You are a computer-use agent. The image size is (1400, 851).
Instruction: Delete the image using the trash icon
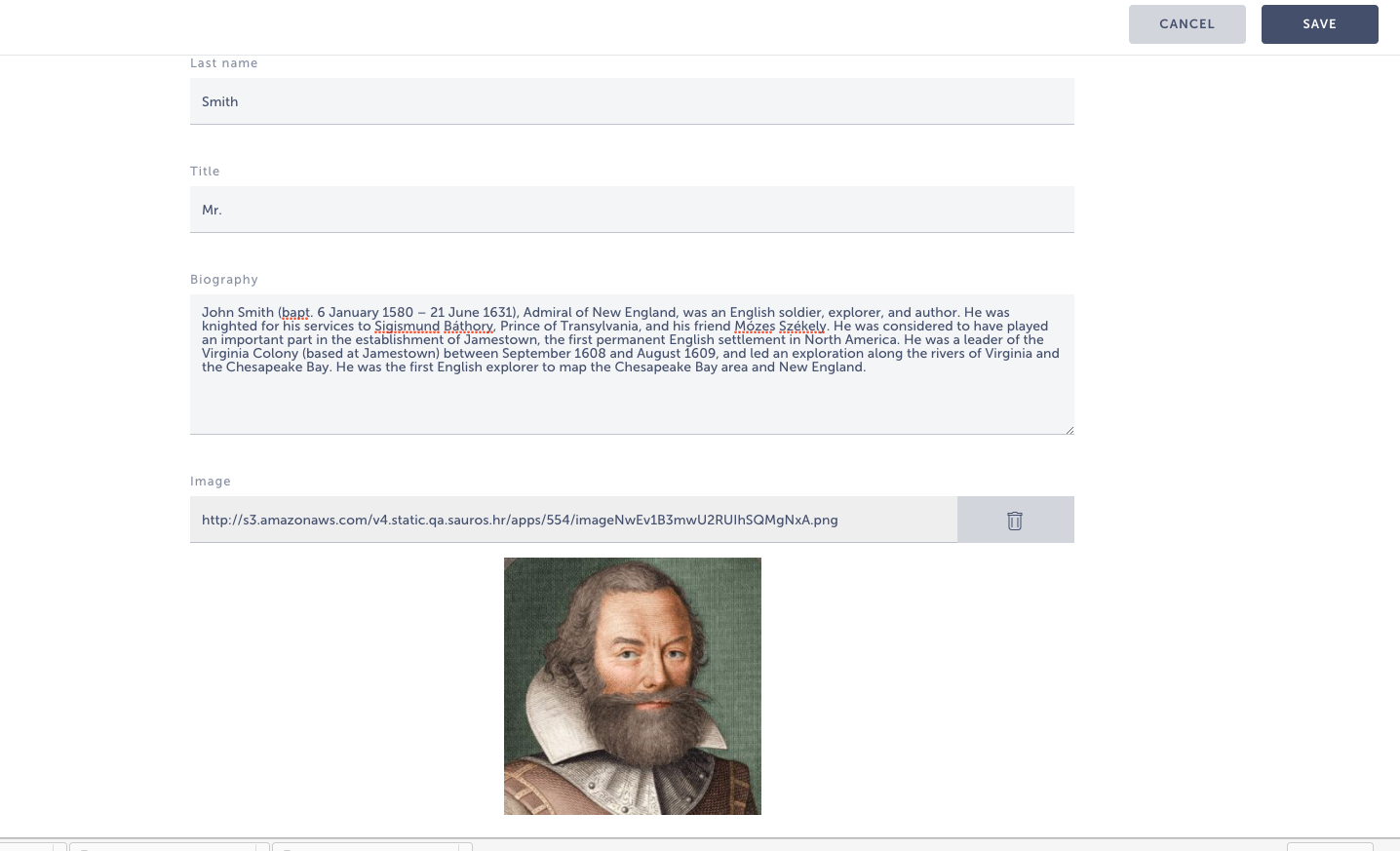point(1015,520)
